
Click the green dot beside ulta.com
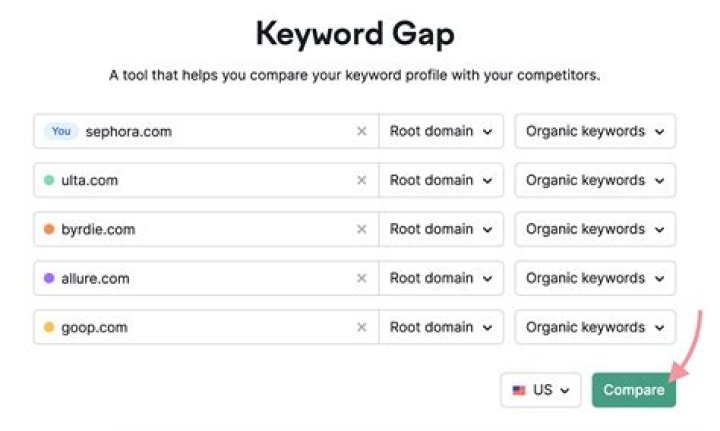[49, 180]
